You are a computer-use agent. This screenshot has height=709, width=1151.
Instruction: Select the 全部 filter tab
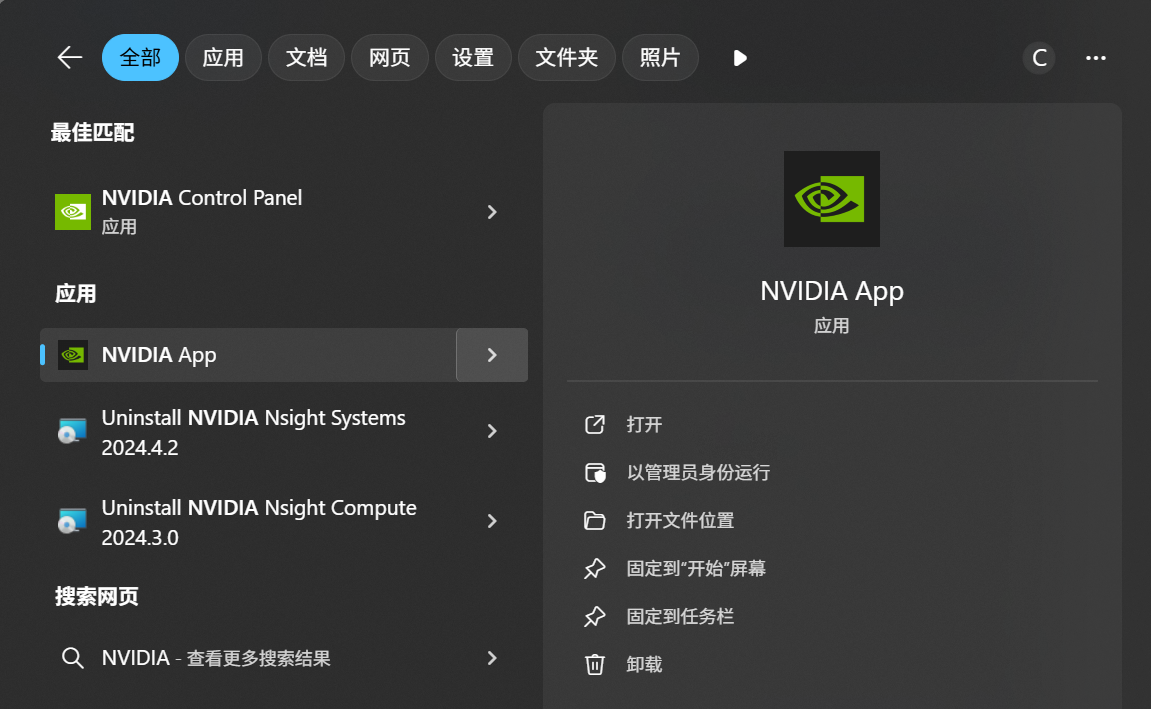[x=140, y=57]
